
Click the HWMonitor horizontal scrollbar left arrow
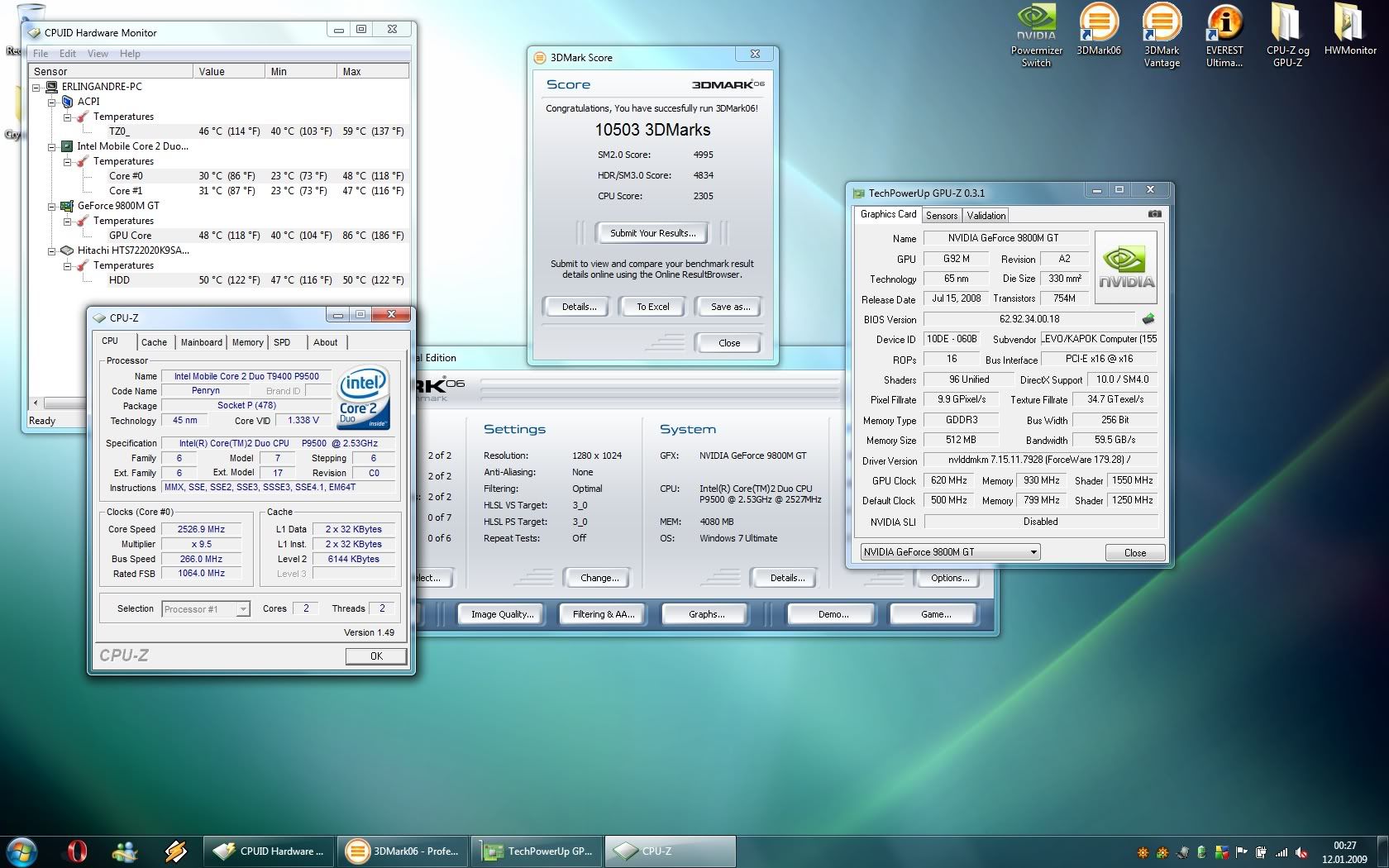[36, 403]
